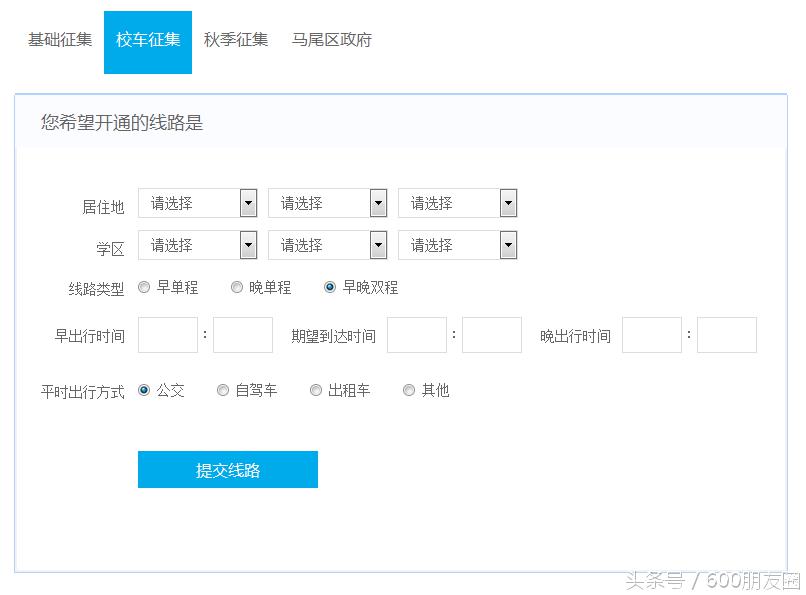Select the 早晚双程 route type option
The width and height of the screenshot is (806, 595).
[x=329, y=287]
